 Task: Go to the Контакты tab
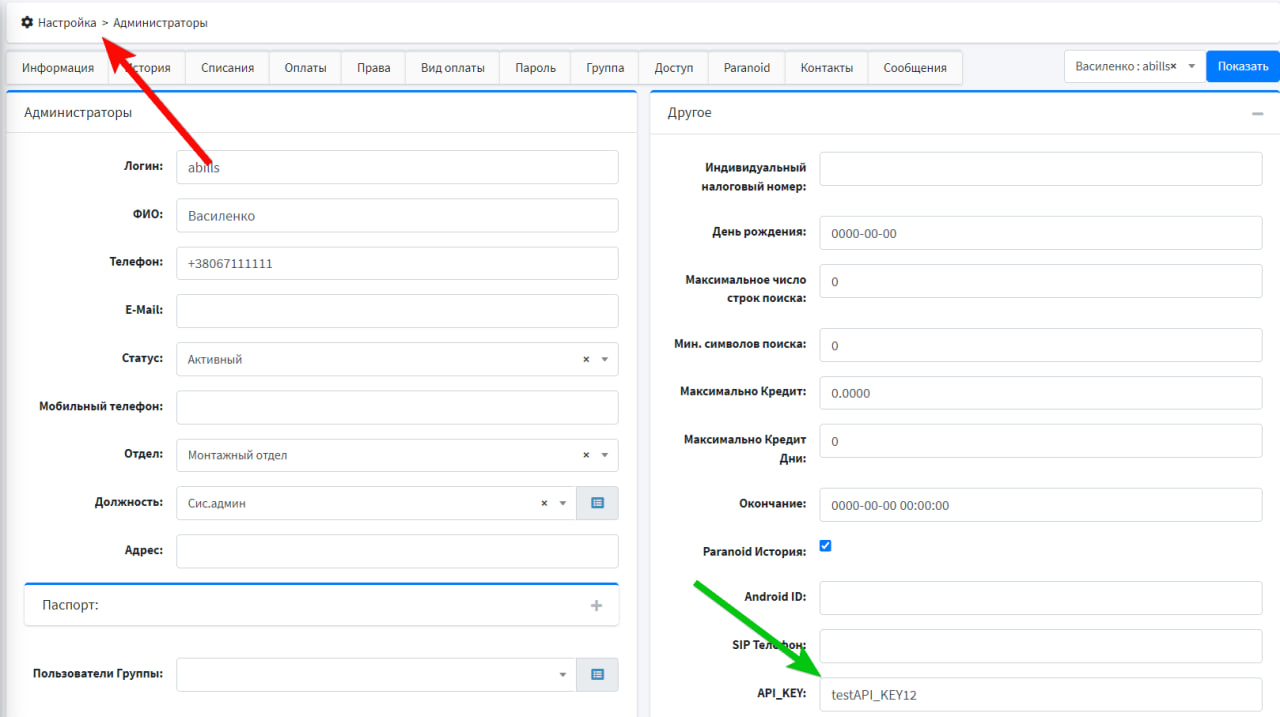(x=826, y=68)
